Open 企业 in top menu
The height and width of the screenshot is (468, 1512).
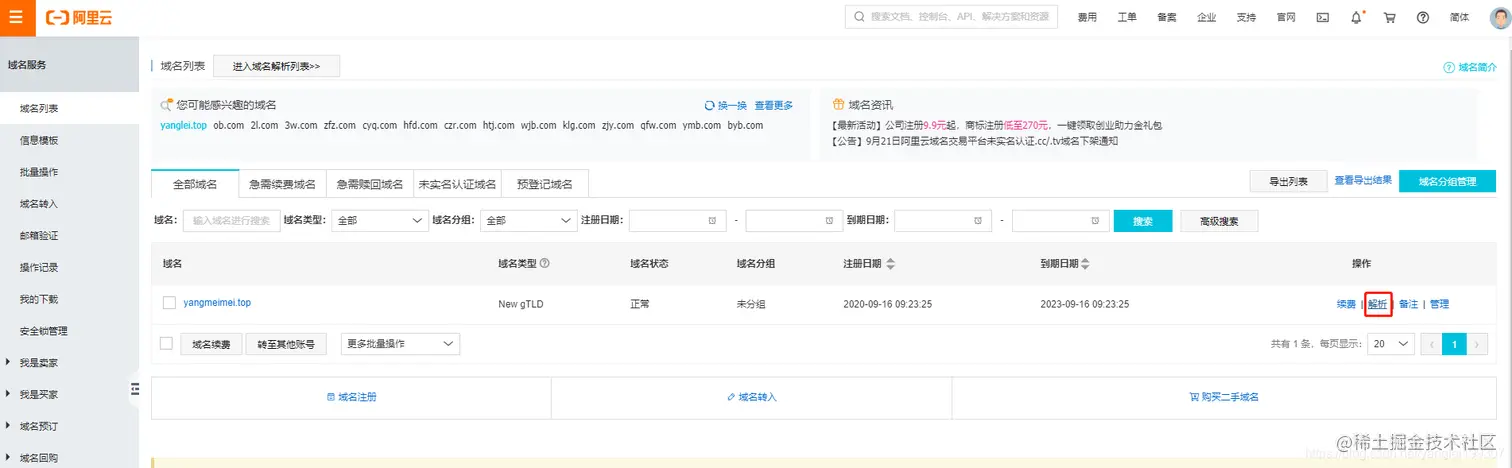pos(1207,18)
